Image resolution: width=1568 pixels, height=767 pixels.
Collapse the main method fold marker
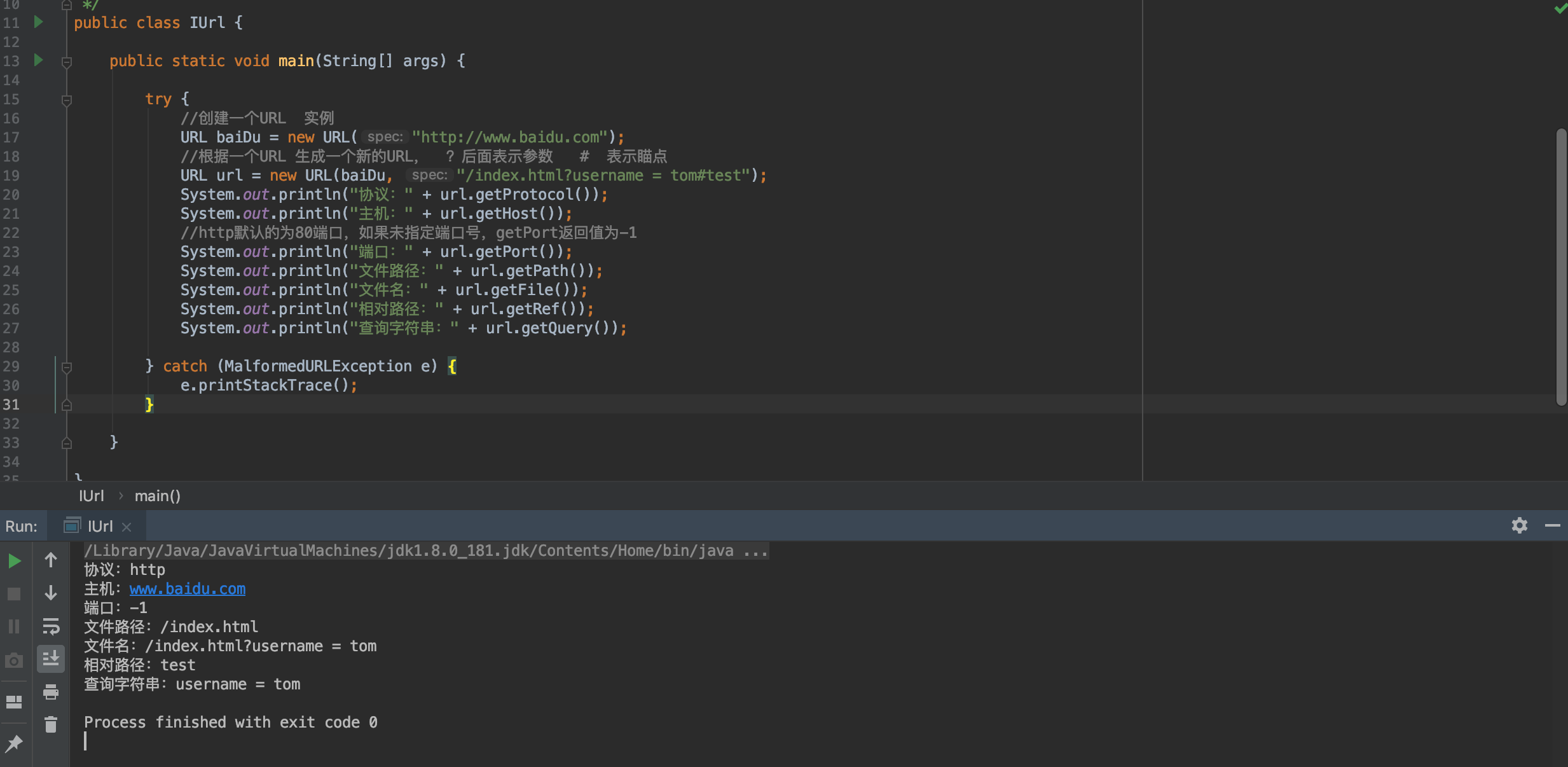(67, 62)
